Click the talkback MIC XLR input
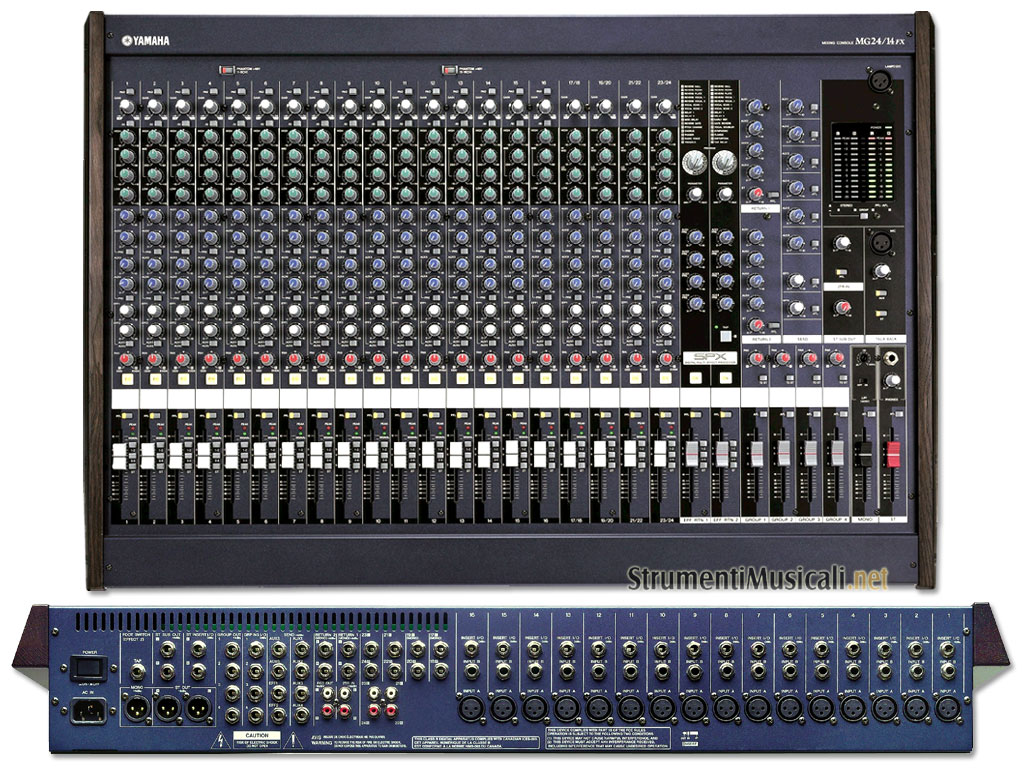Image resolution: width=1024 pixels, height=768 pixels. point(882,242)
